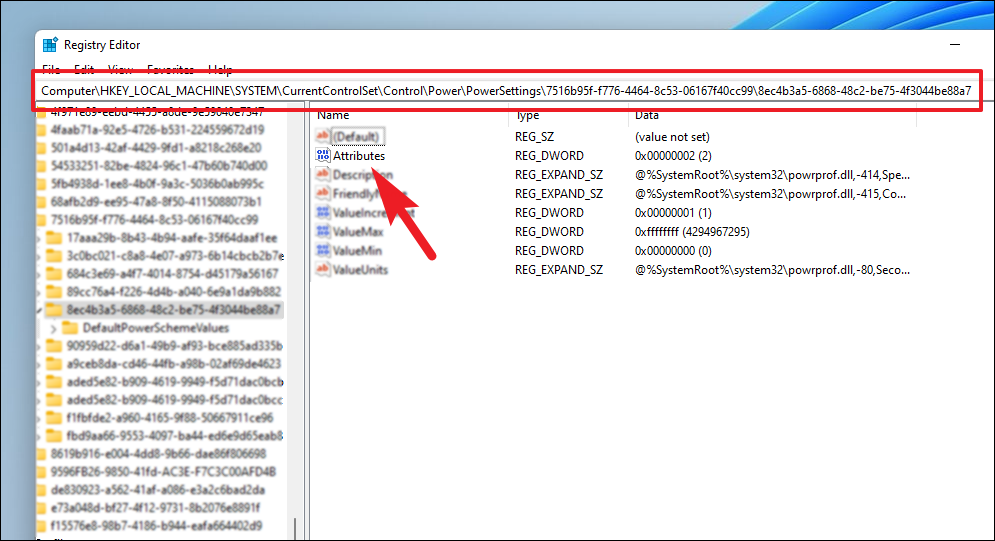Open the File menu
This screenshot has width=995, height=541.
(x=51, y=69)
